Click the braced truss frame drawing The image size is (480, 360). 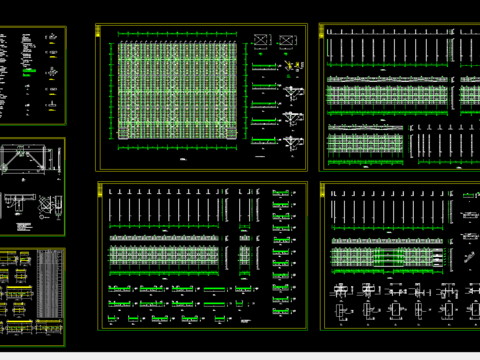(x=23, y=159)
